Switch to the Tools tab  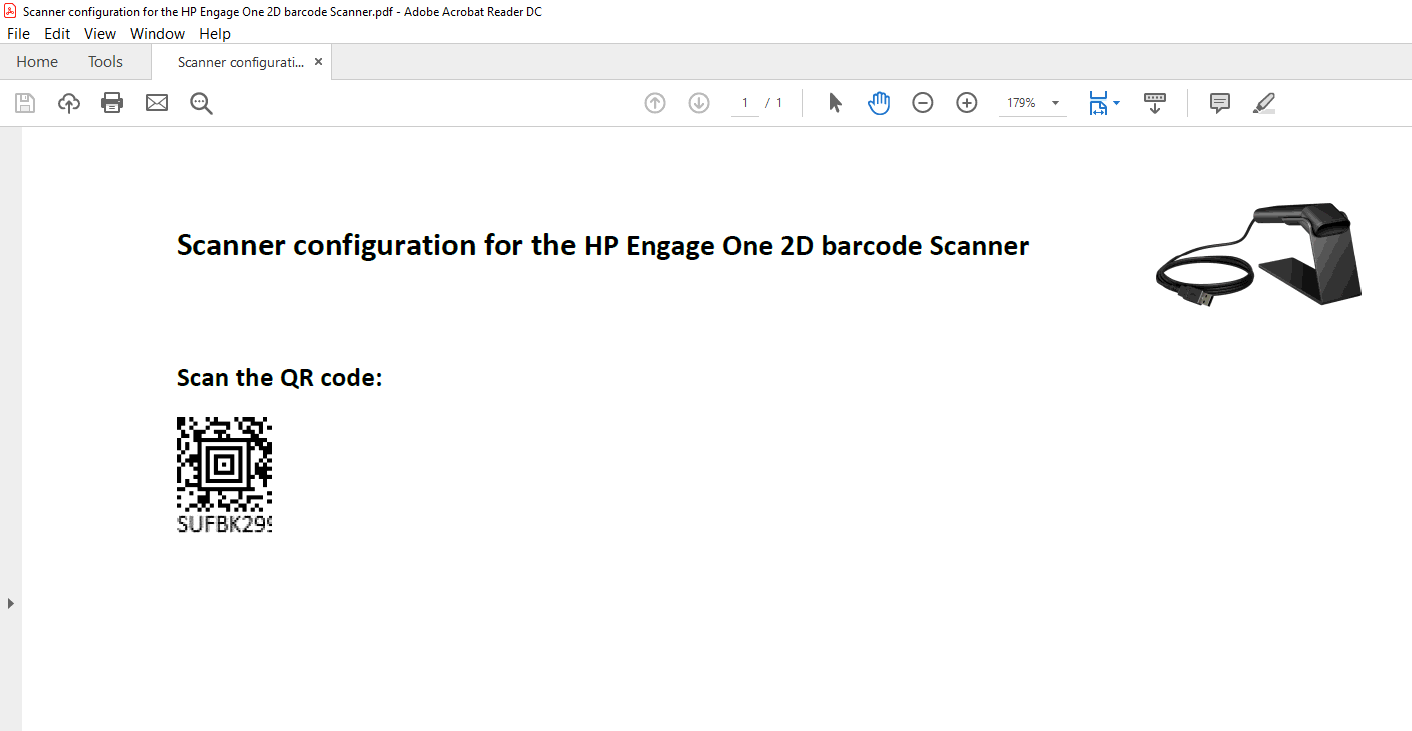105,62
